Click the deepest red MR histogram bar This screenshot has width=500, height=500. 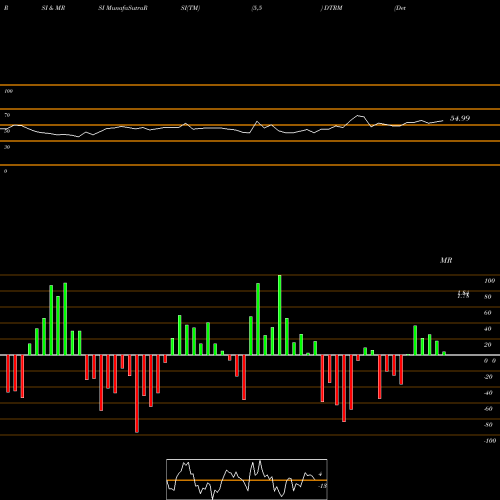coord(137,394)
